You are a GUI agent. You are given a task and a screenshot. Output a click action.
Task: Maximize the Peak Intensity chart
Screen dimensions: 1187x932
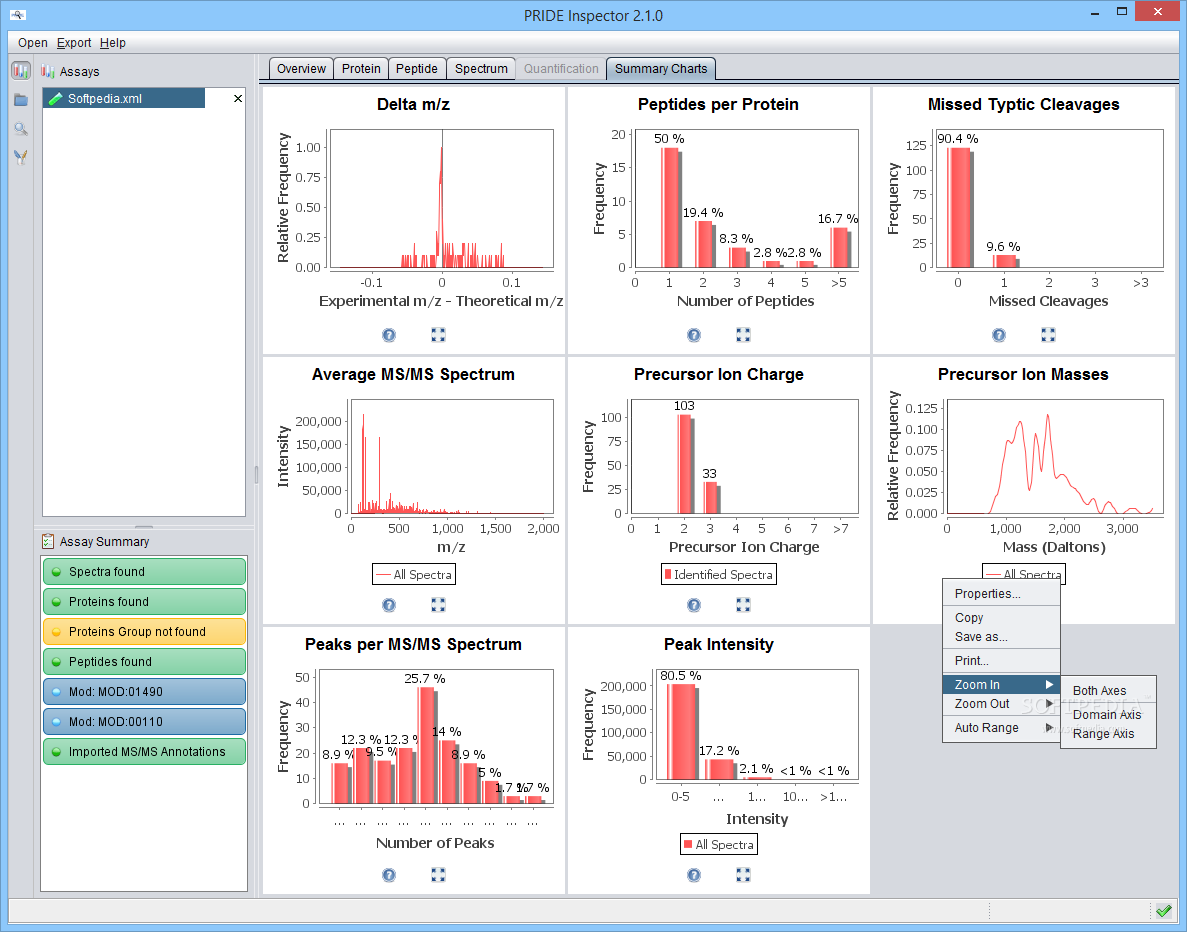coord(743,875)
